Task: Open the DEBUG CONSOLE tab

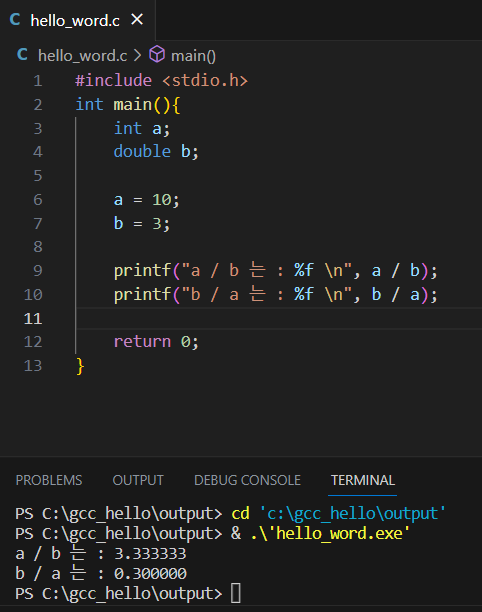Action: pyautogui.click(x=247, y=480)
